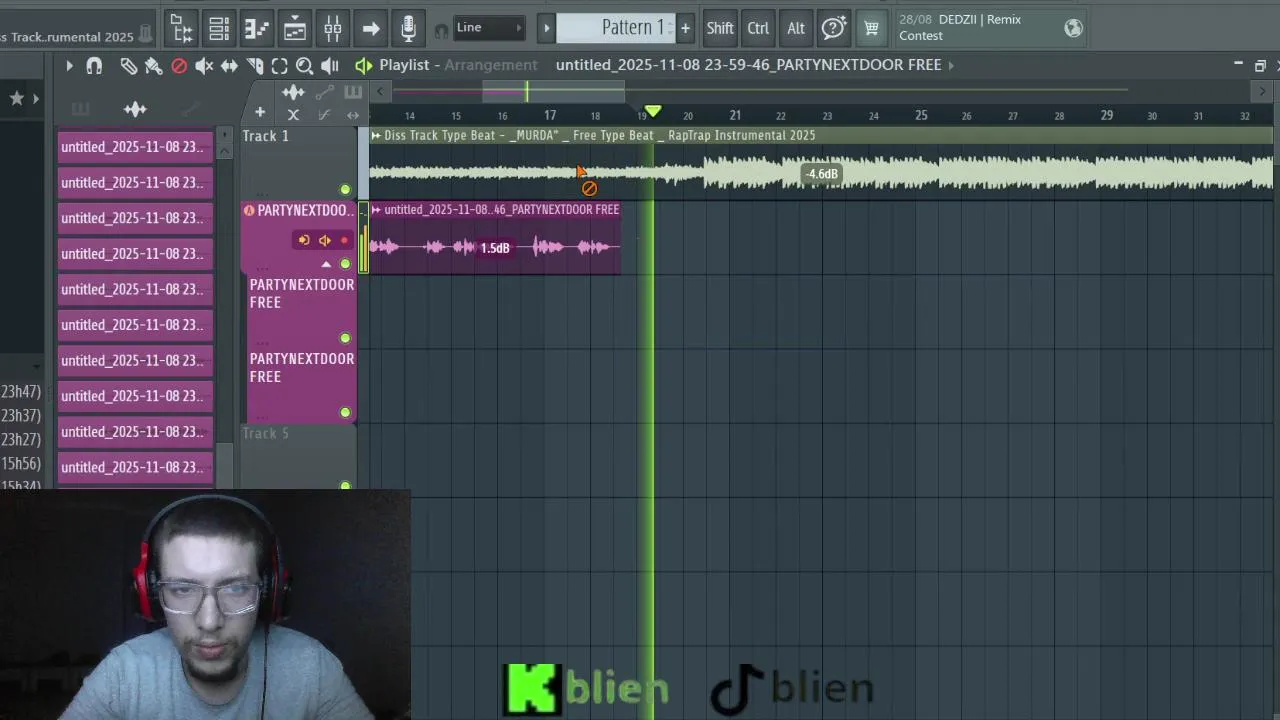Screen dimensions: 1280x720
Task: Toggle the on-screen Ctrl key
Action: click(758, 28)
